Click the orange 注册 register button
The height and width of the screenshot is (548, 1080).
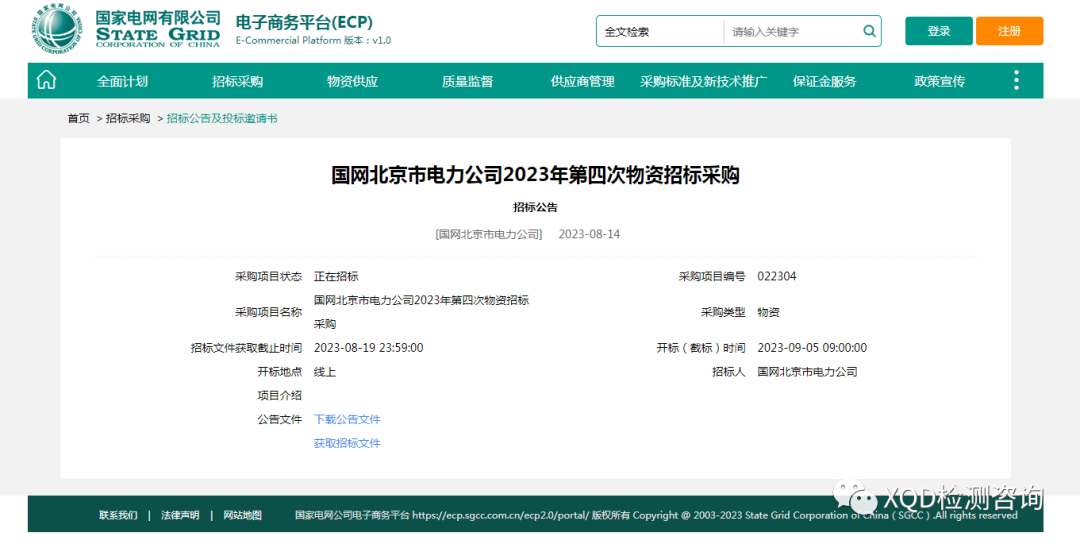click(x=1009, y=31)
